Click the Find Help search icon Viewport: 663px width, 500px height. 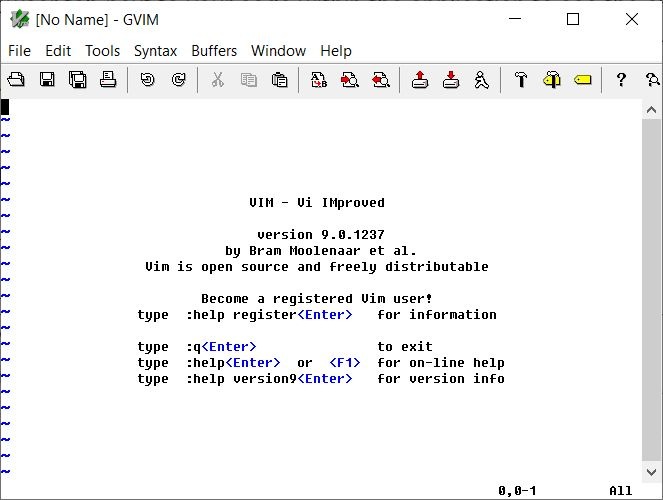pos(652,79)
